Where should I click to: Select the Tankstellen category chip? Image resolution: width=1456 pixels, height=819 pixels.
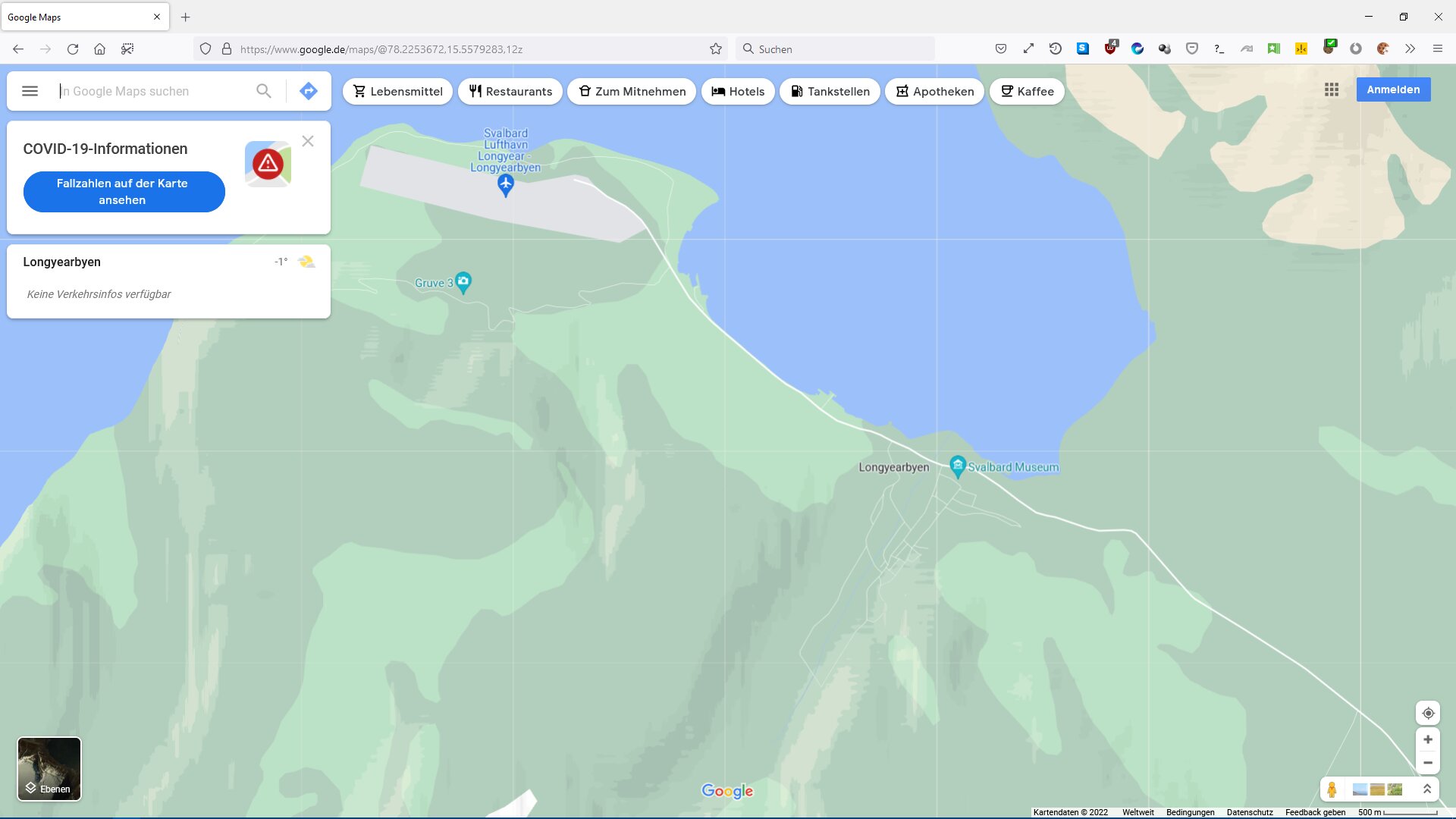[x=830, y=92]
